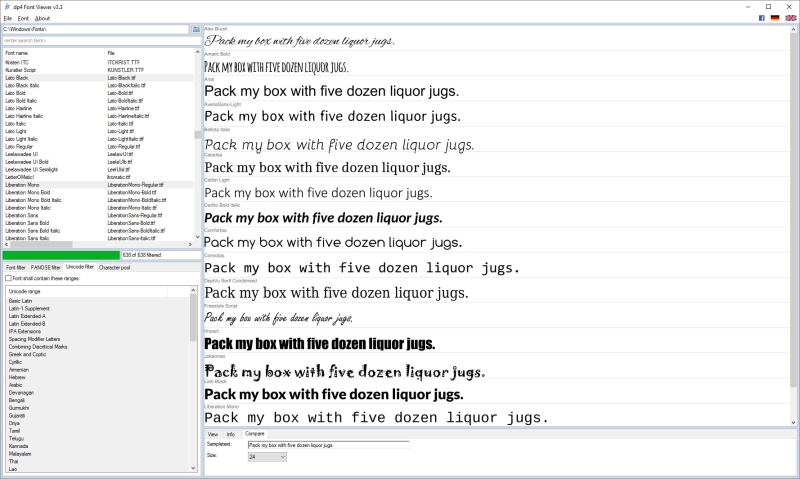Image resolution: width=800 pixels, height=479 pixels.
Task: Select the 'Lato Black' font row
Action: click(x=98, y=78)
